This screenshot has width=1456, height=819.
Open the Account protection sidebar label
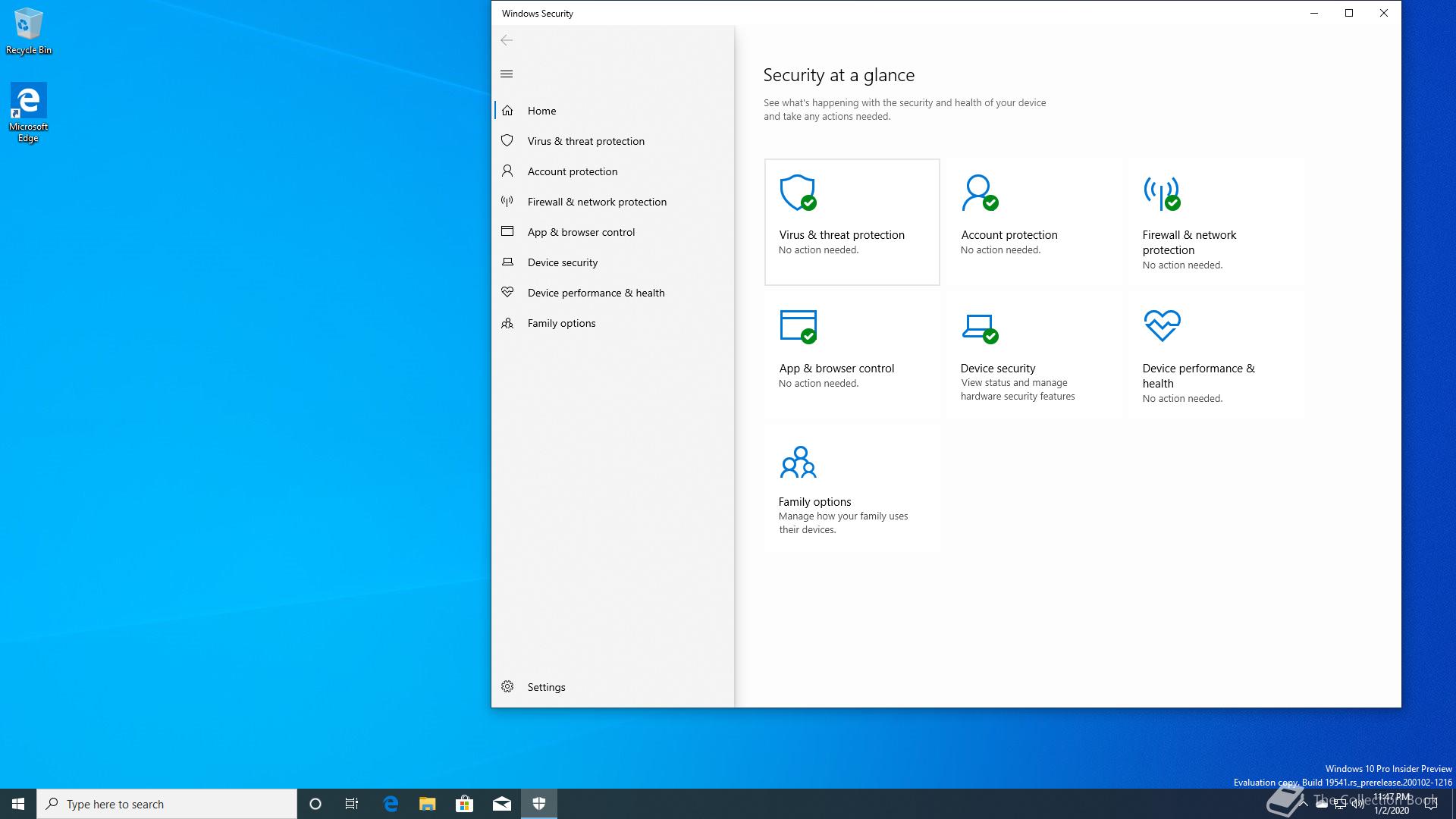(573, 171)
